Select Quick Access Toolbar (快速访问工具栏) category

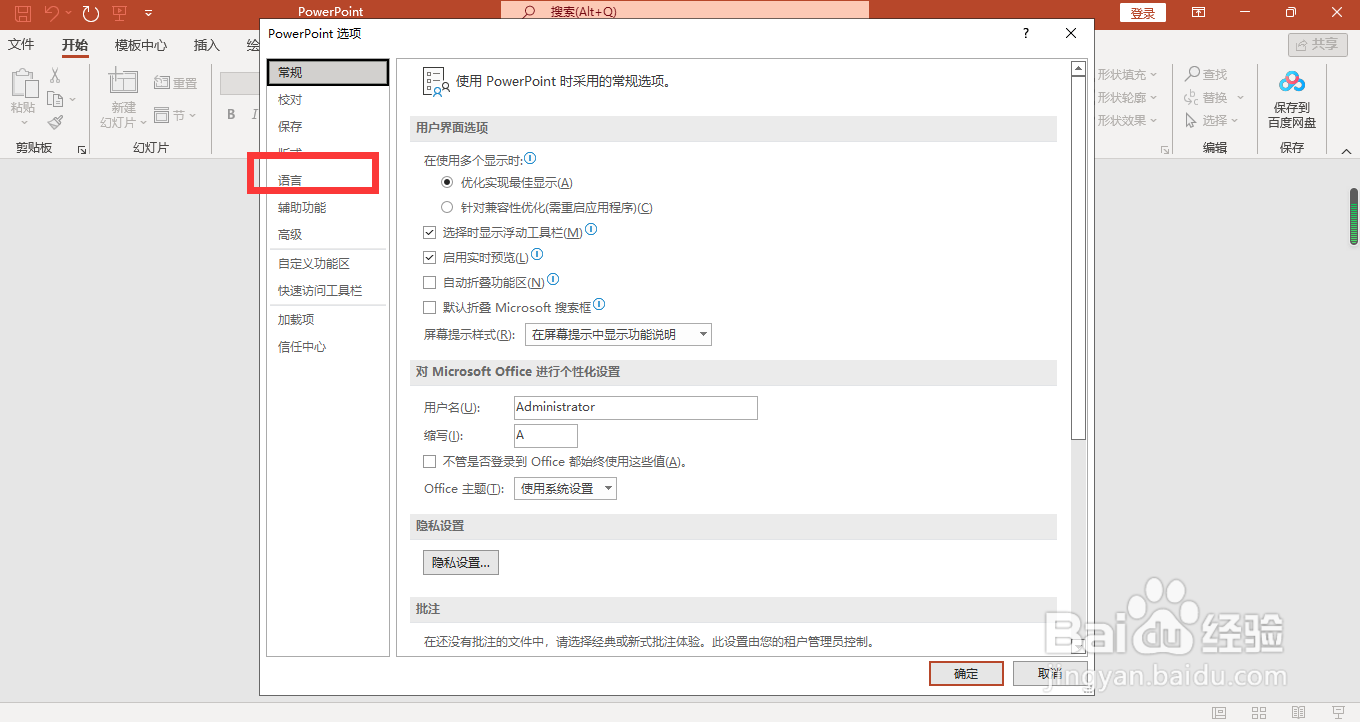click(328, 291)
